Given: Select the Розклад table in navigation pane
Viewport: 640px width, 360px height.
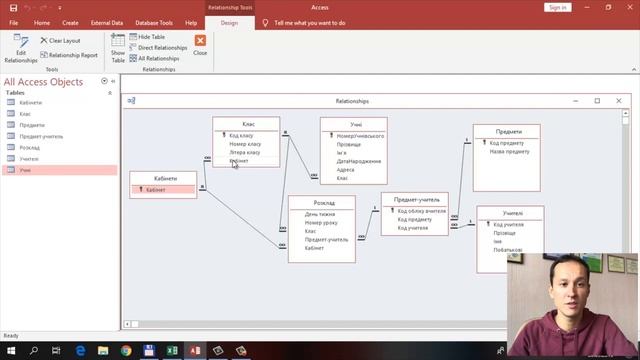Looking at the screenshot, I should click(x=60, y=147).
